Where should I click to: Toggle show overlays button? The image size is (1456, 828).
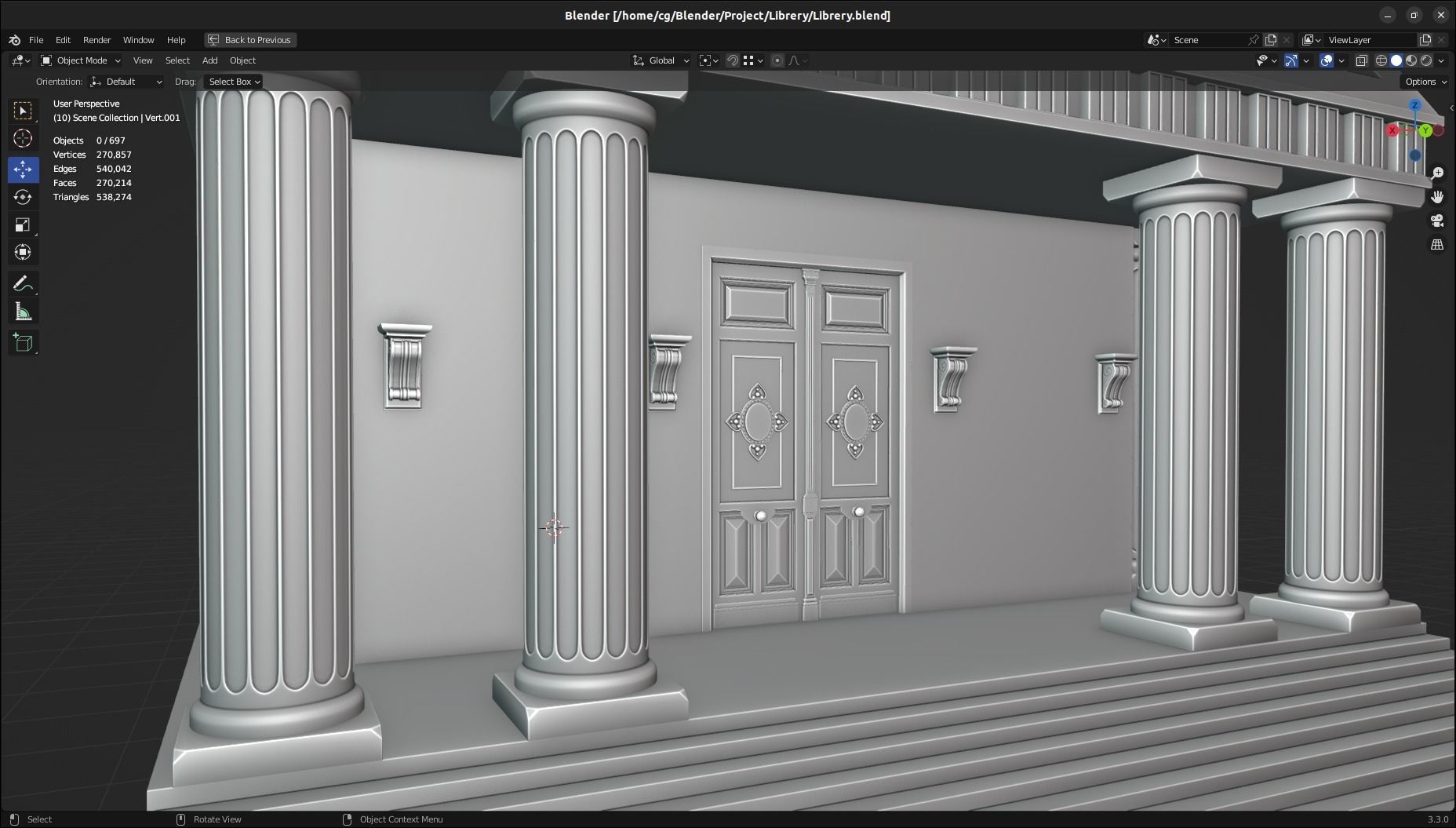click(x=1327, y=60)
